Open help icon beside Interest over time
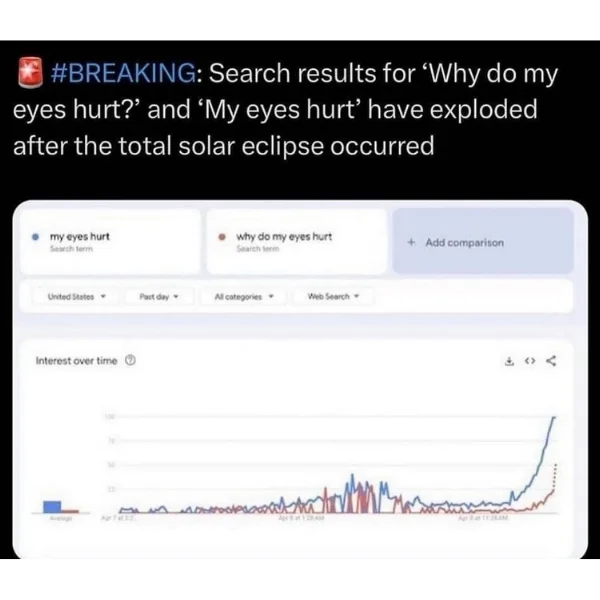 130,360
